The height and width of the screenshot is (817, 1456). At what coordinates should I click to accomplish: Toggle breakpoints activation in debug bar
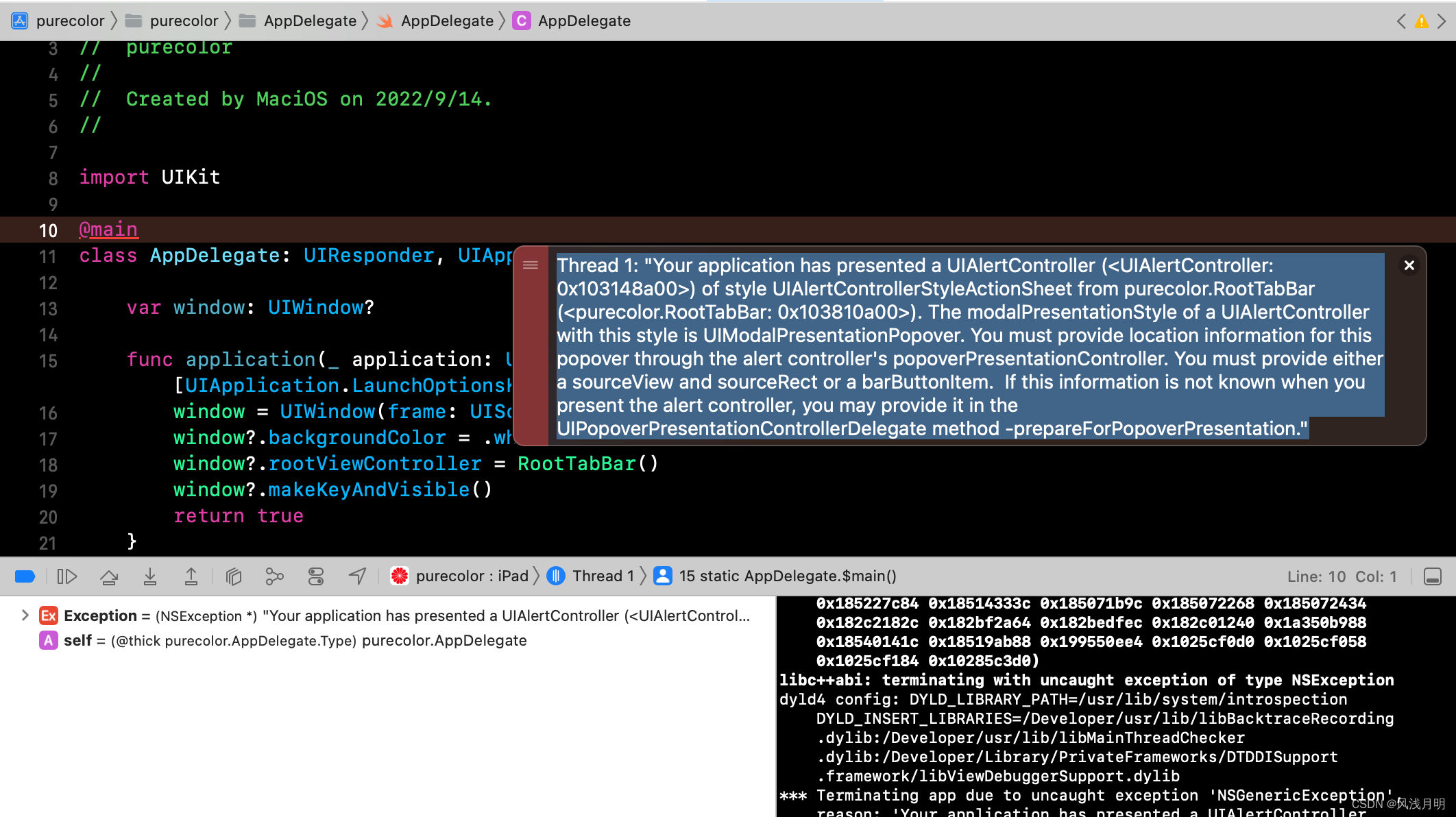click(25, 576)
